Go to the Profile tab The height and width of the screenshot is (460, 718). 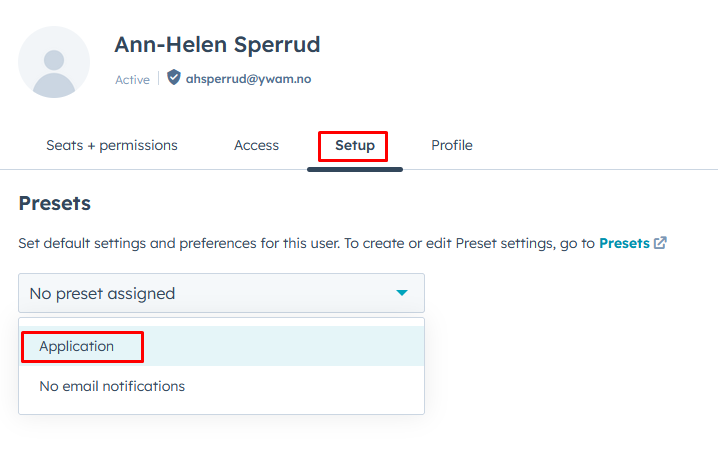(x=451, y=145)
